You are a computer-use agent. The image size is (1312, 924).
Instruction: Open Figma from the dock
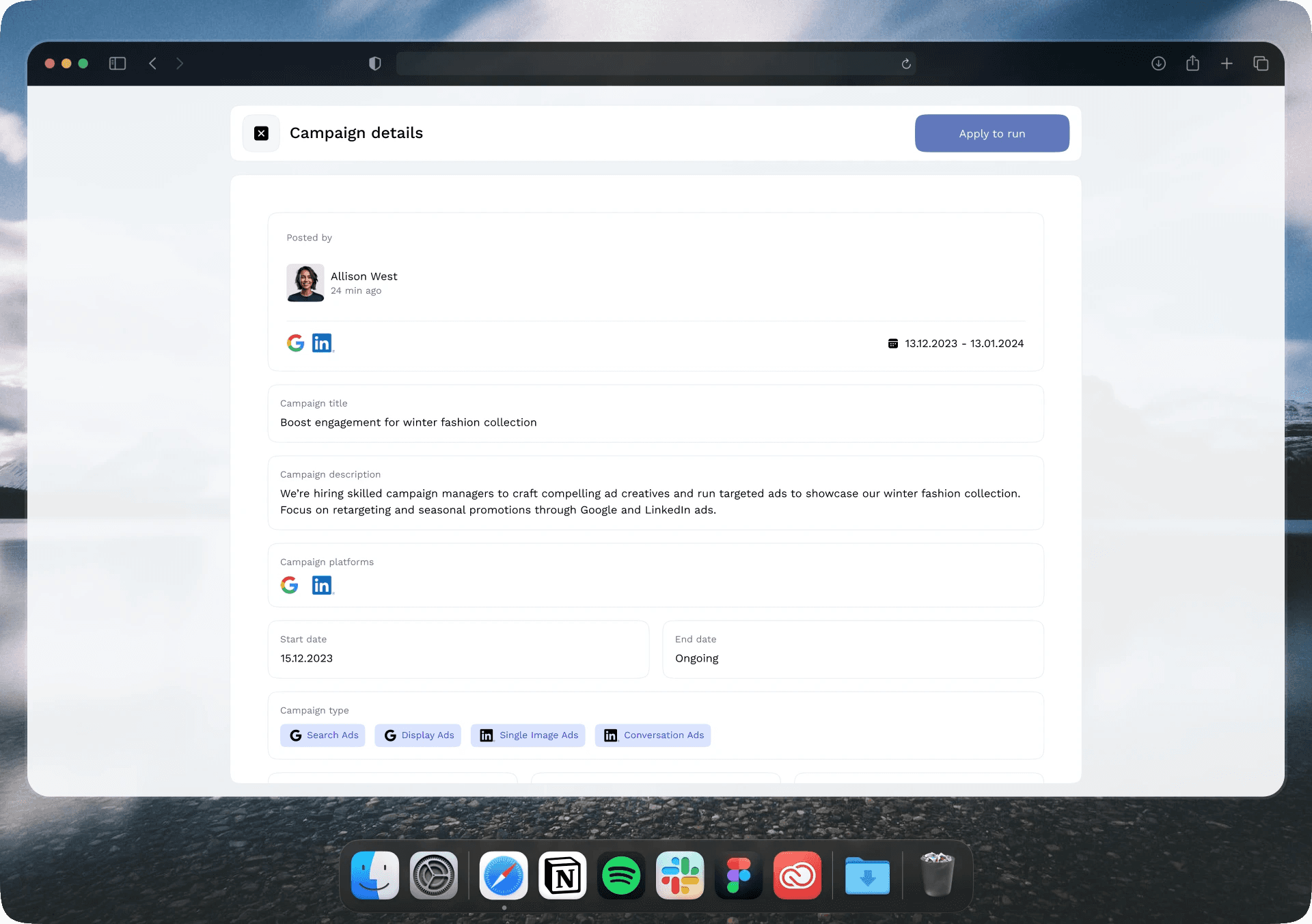(739, 875)
